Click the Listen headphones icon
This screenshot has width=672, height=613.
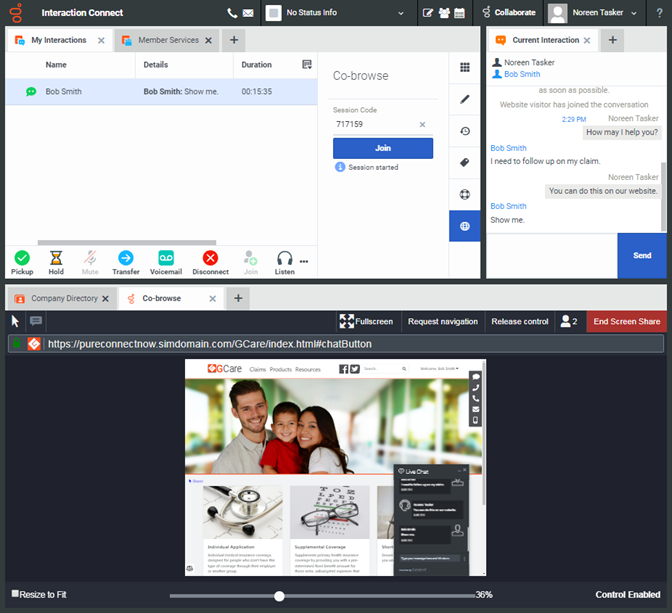285,258
